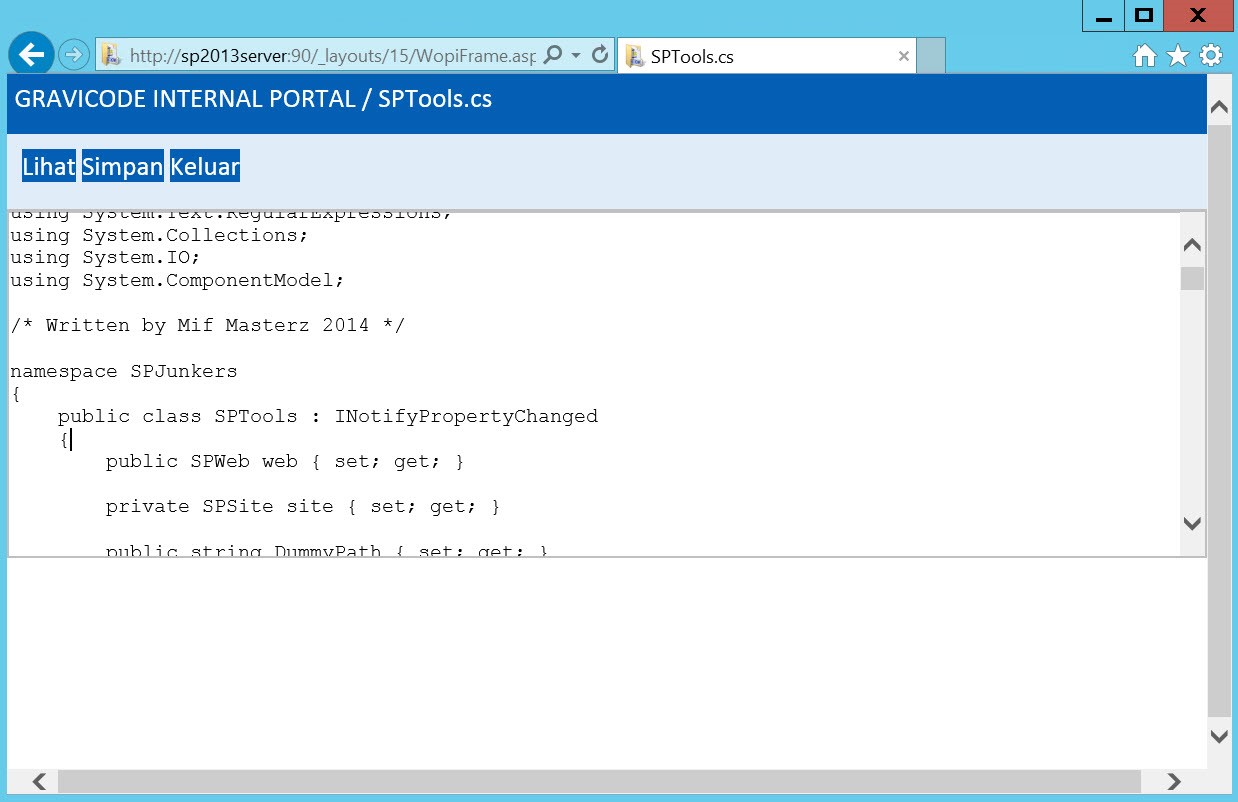Image resolution: width=1238 pixels, height=802 pixels.
Task: Click the line with namespace SPJunkers in editor
Action: coord(124,371)
